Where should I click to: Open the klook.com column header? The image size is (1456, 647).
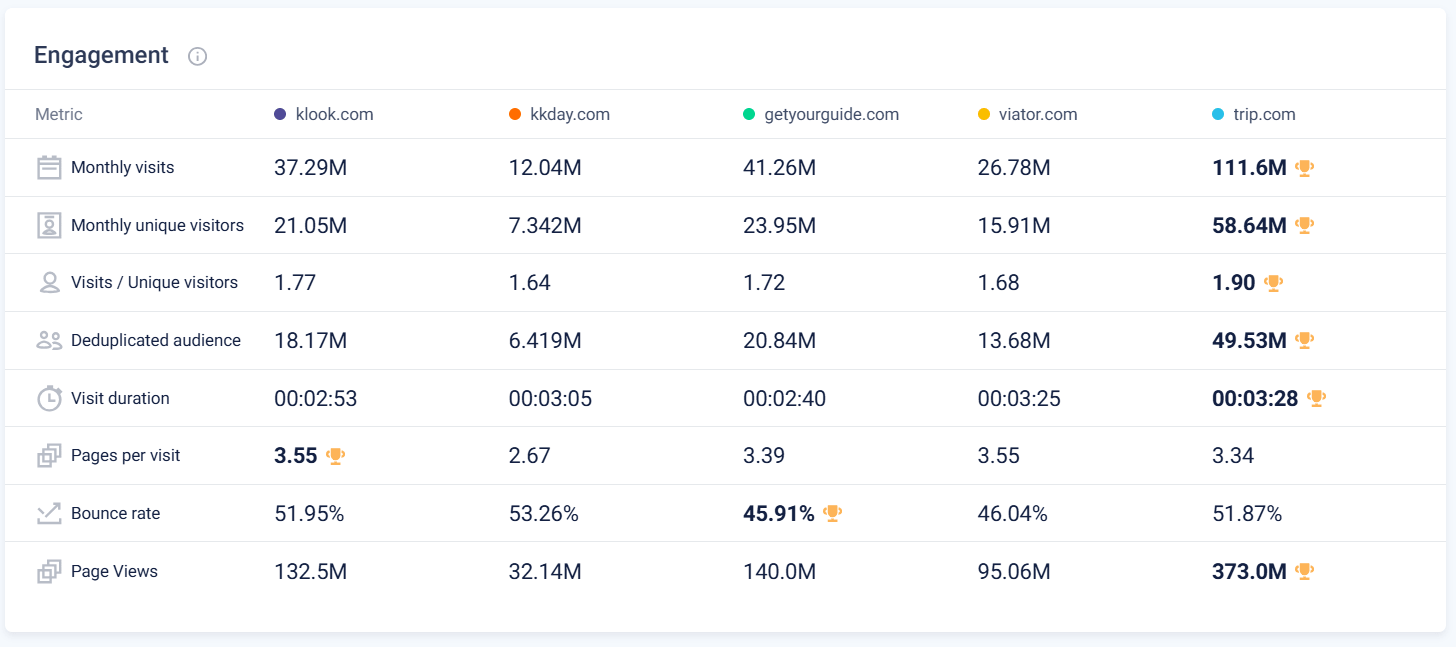334,114
